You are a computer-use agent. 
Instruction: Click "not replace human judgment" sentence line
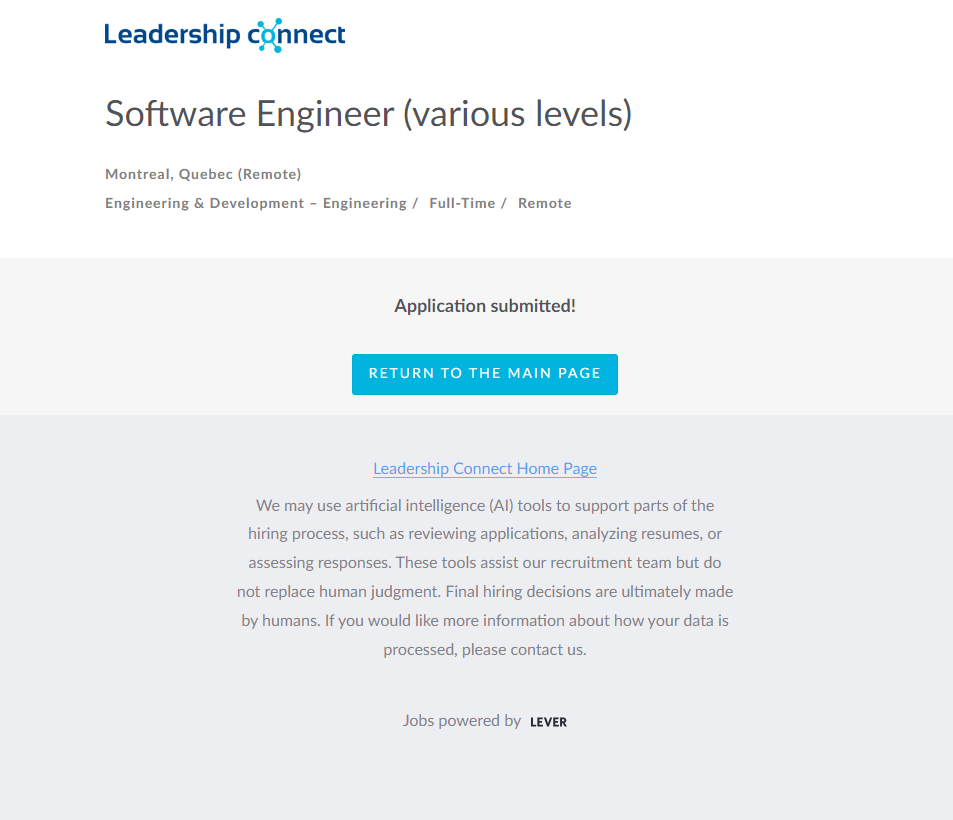point(485,591)
